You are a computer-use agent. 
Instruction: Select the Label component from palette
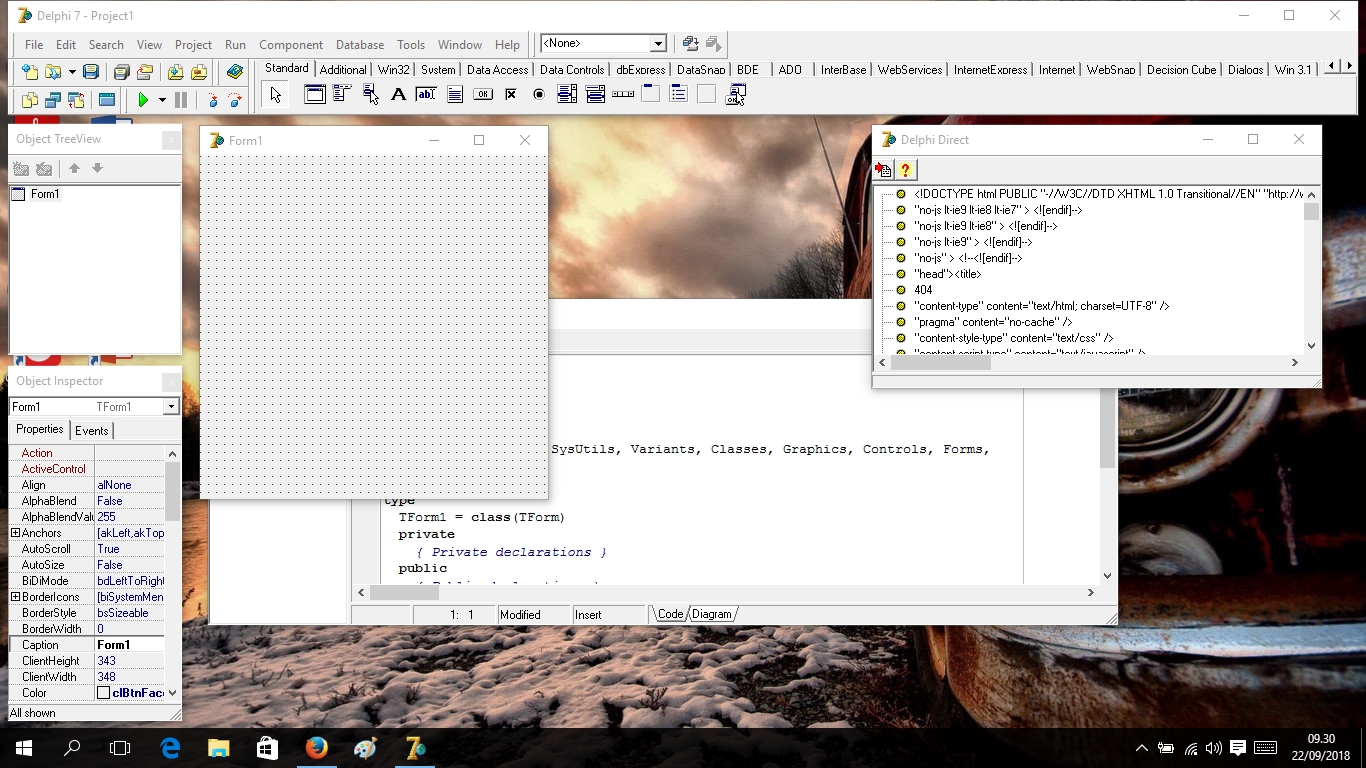pos(398,95)
